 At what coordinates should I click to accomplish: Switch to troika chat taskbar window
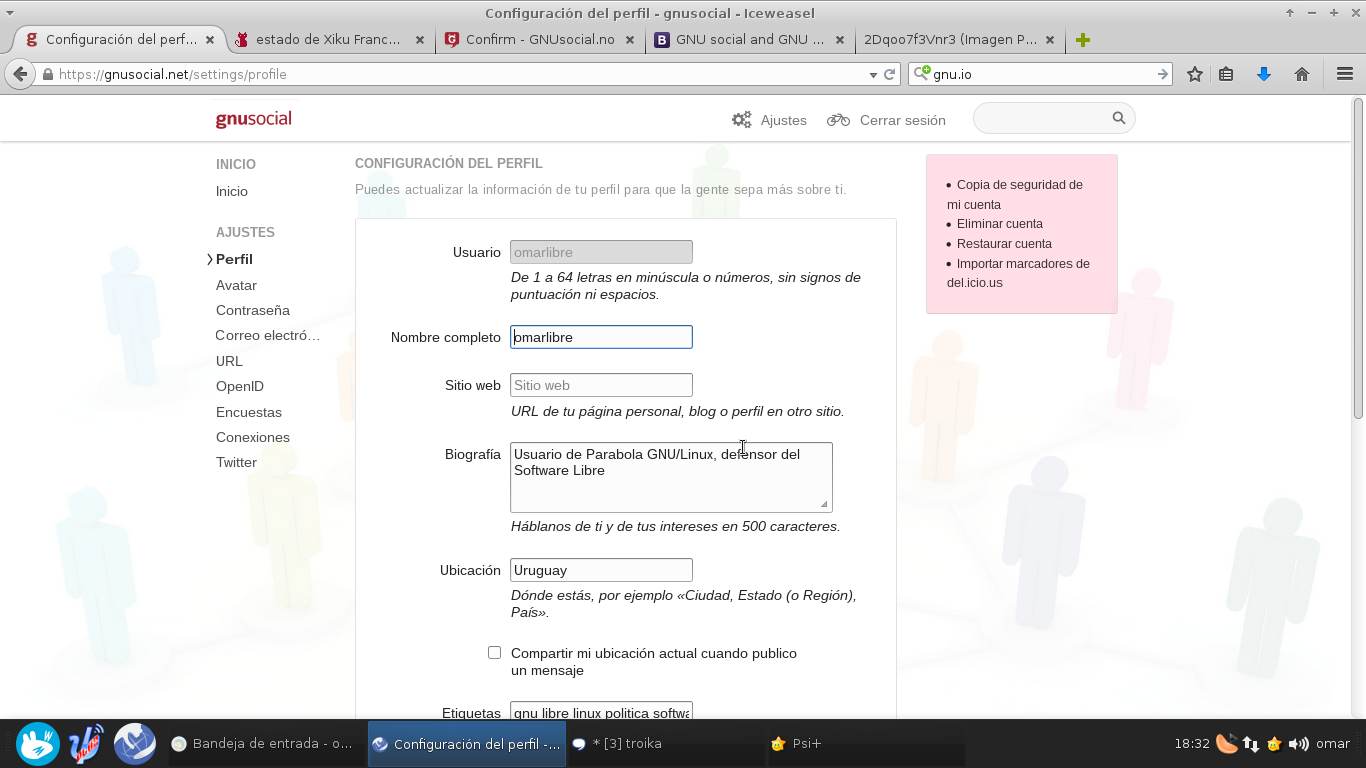(x=665, y=744)
